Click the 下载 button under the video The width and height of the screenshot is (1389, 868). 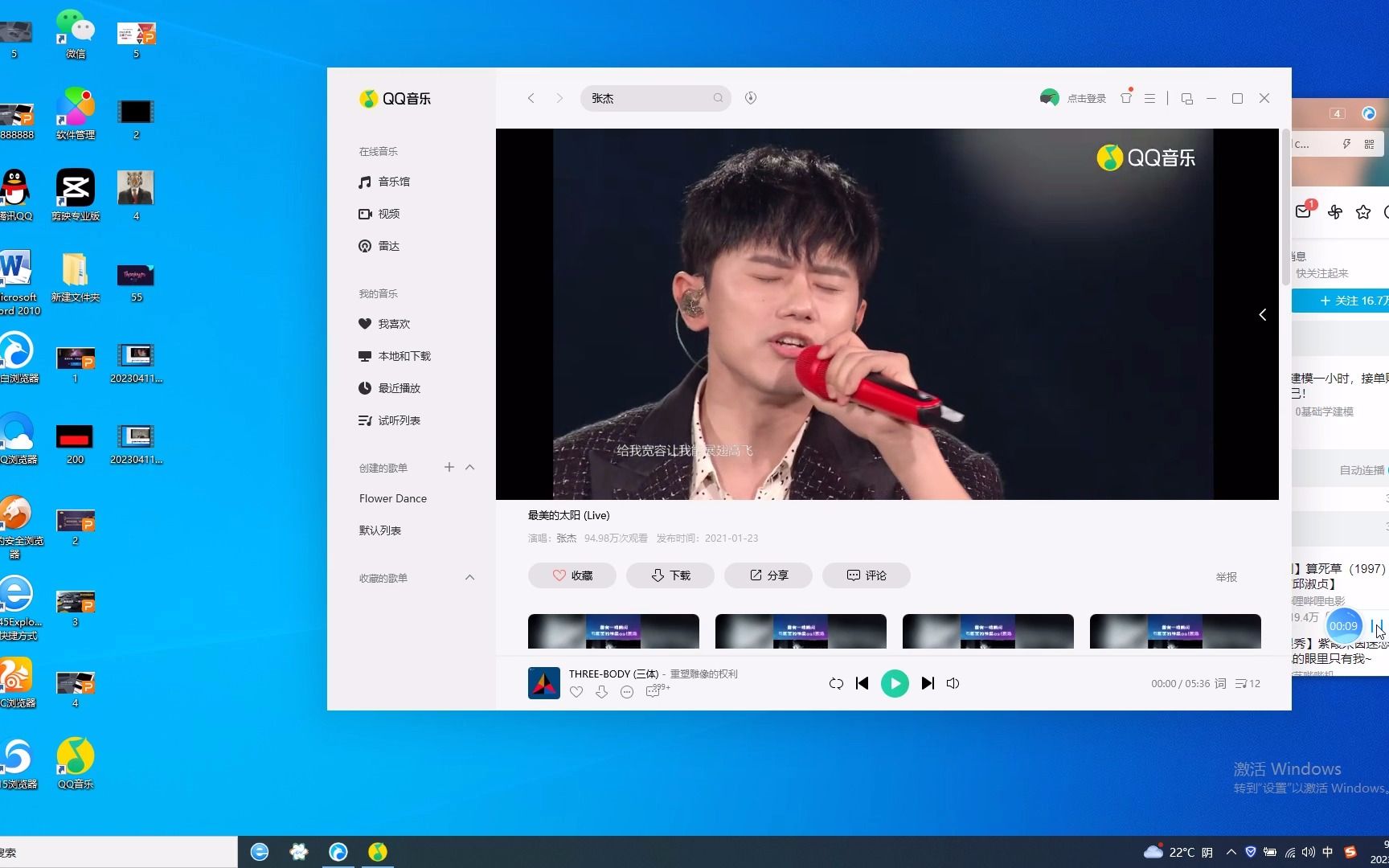(670, 575)
